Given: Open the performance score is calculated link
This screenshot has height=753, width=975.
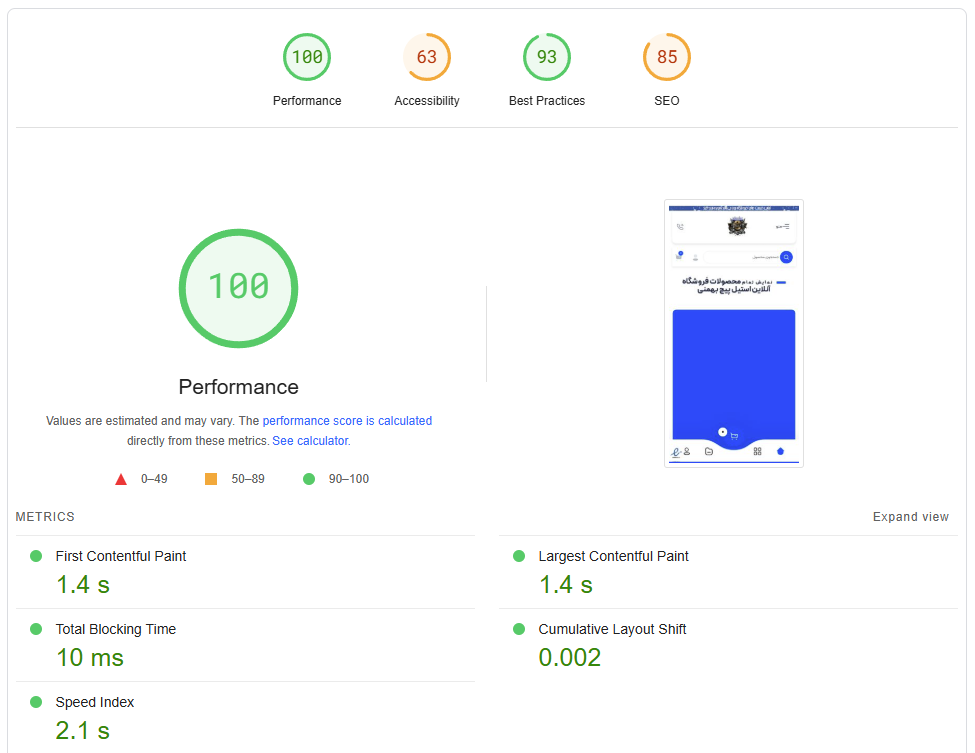Looking at the screenshot, I should click(347, 421).
